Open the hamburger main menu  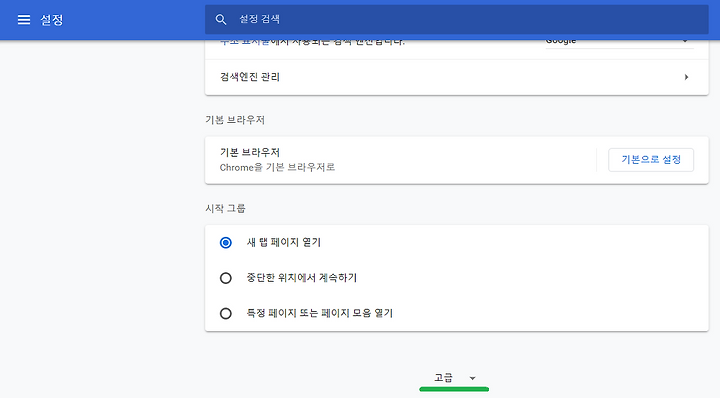(x=24, y=19)
